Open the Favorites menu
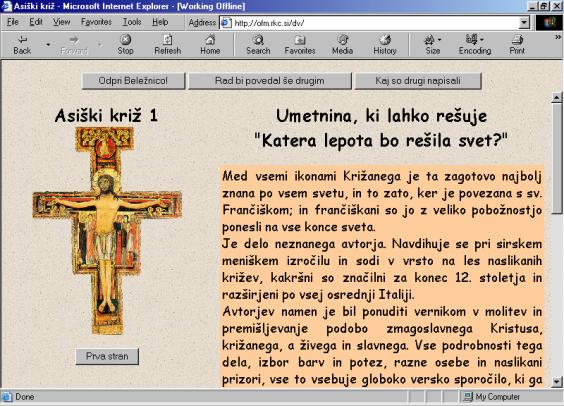Viewport: 564px width, 406px height. pyautogui.click(x=96, y=22)
